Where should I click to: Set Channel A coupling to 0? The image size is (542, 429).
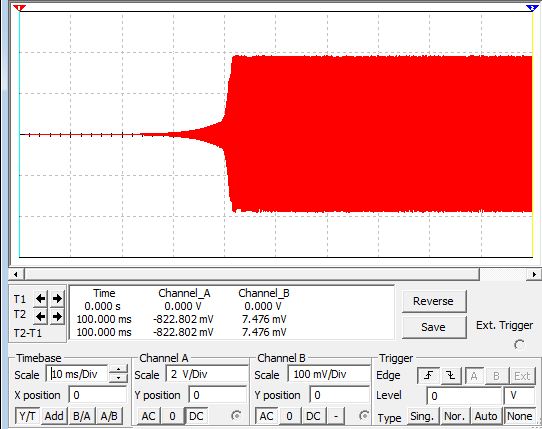(x=172, y=416)
